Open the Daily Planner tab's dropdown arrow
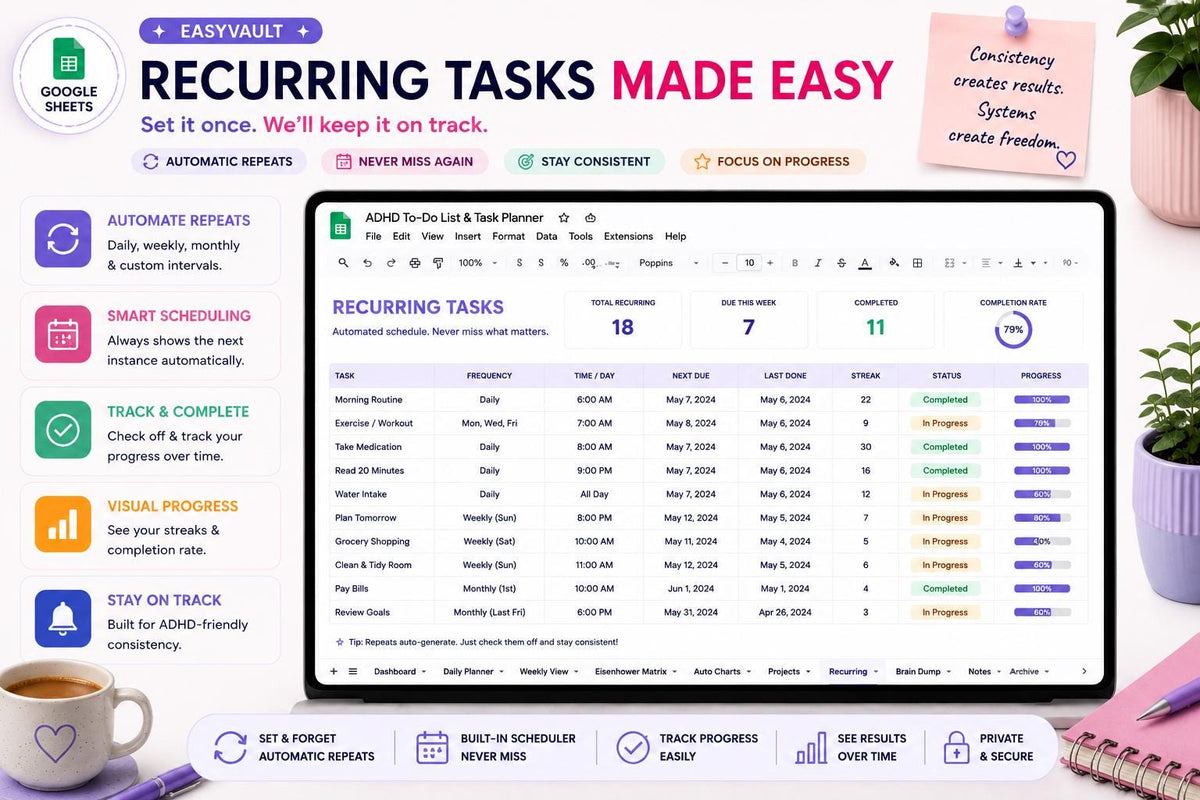Screen dimensions: 1200x800 click(503, 672)
